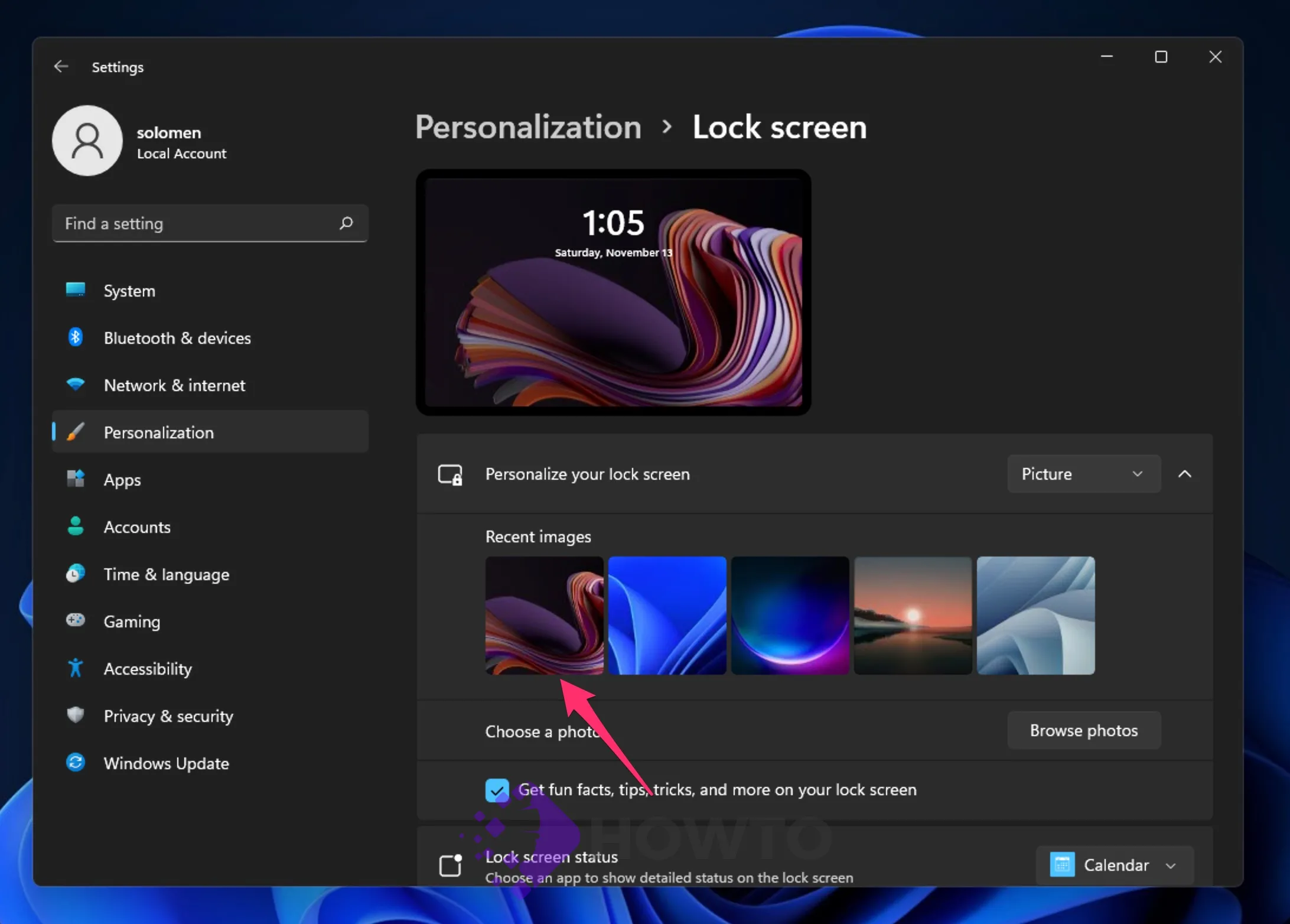Open Gaming settings

210,622
